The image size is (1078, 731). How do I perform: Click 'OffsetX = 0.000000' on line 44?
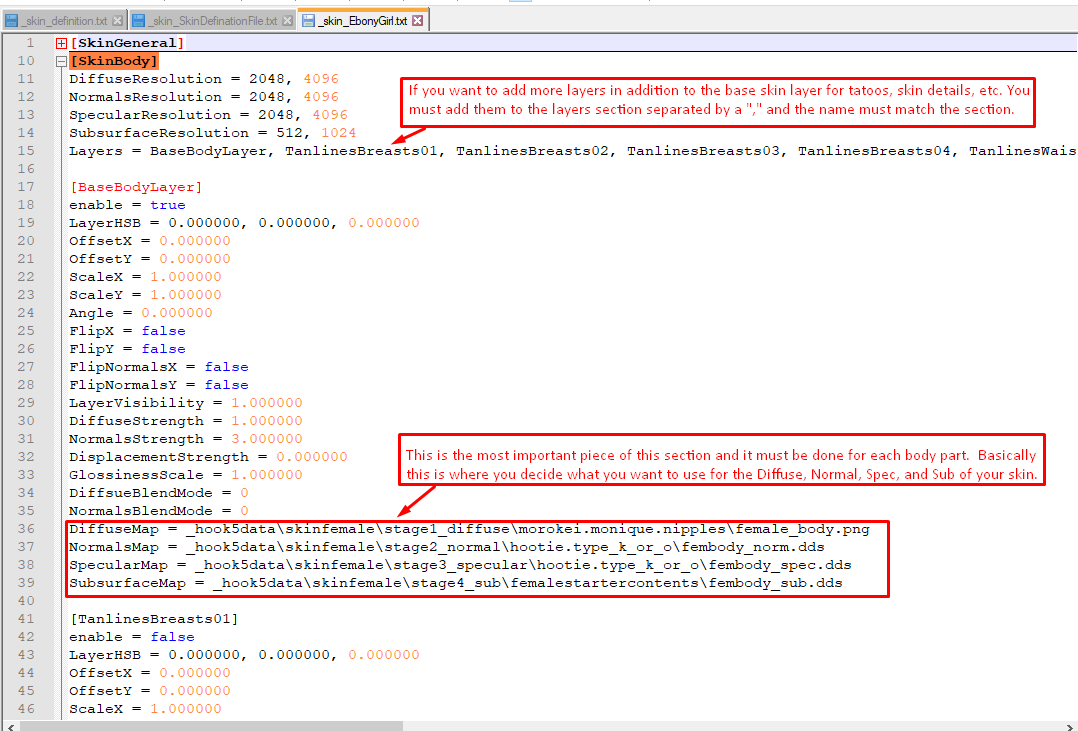click(x=150, y=673)
